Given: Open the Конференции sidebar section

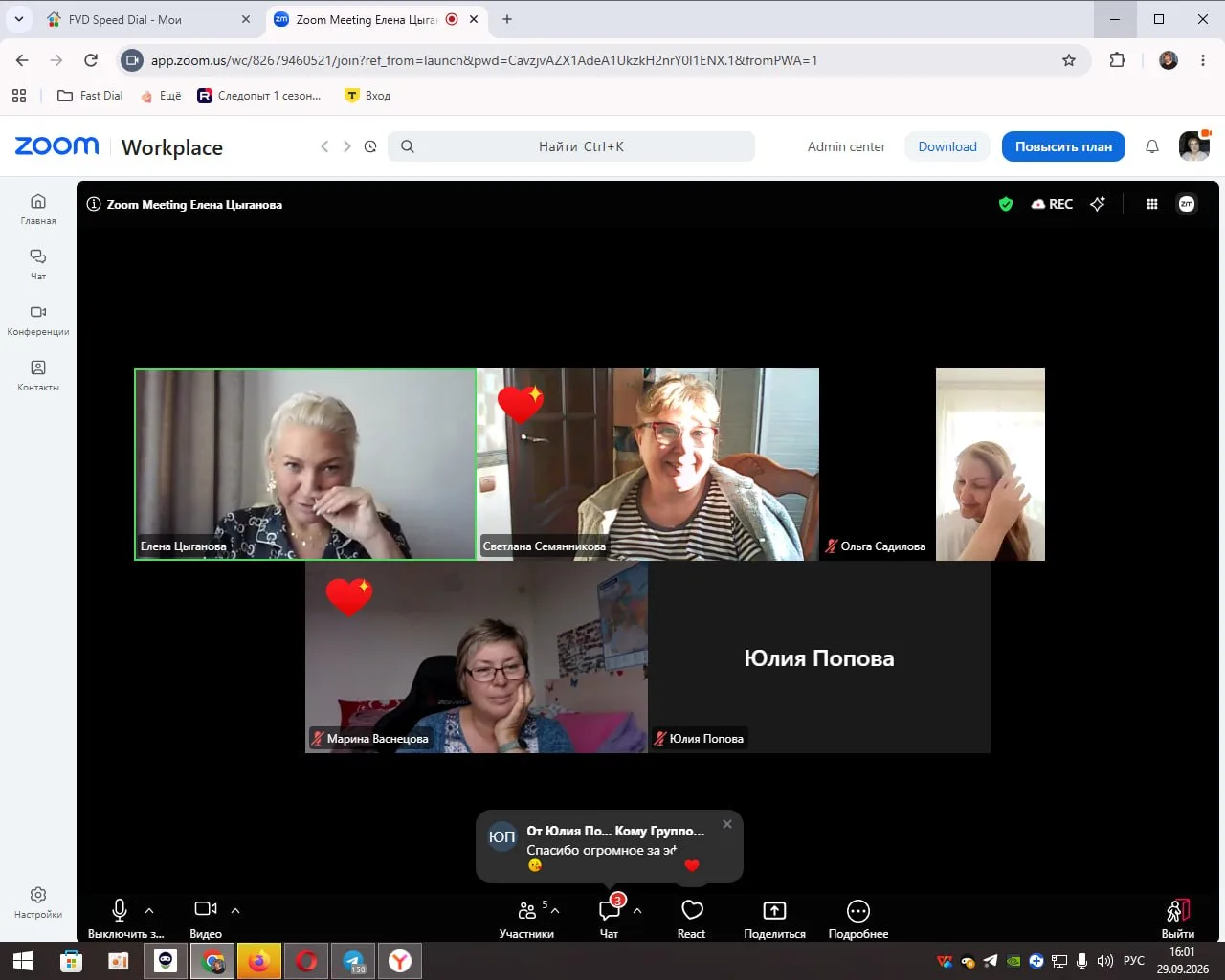Looking at the screenshot, I should (38, 320).
